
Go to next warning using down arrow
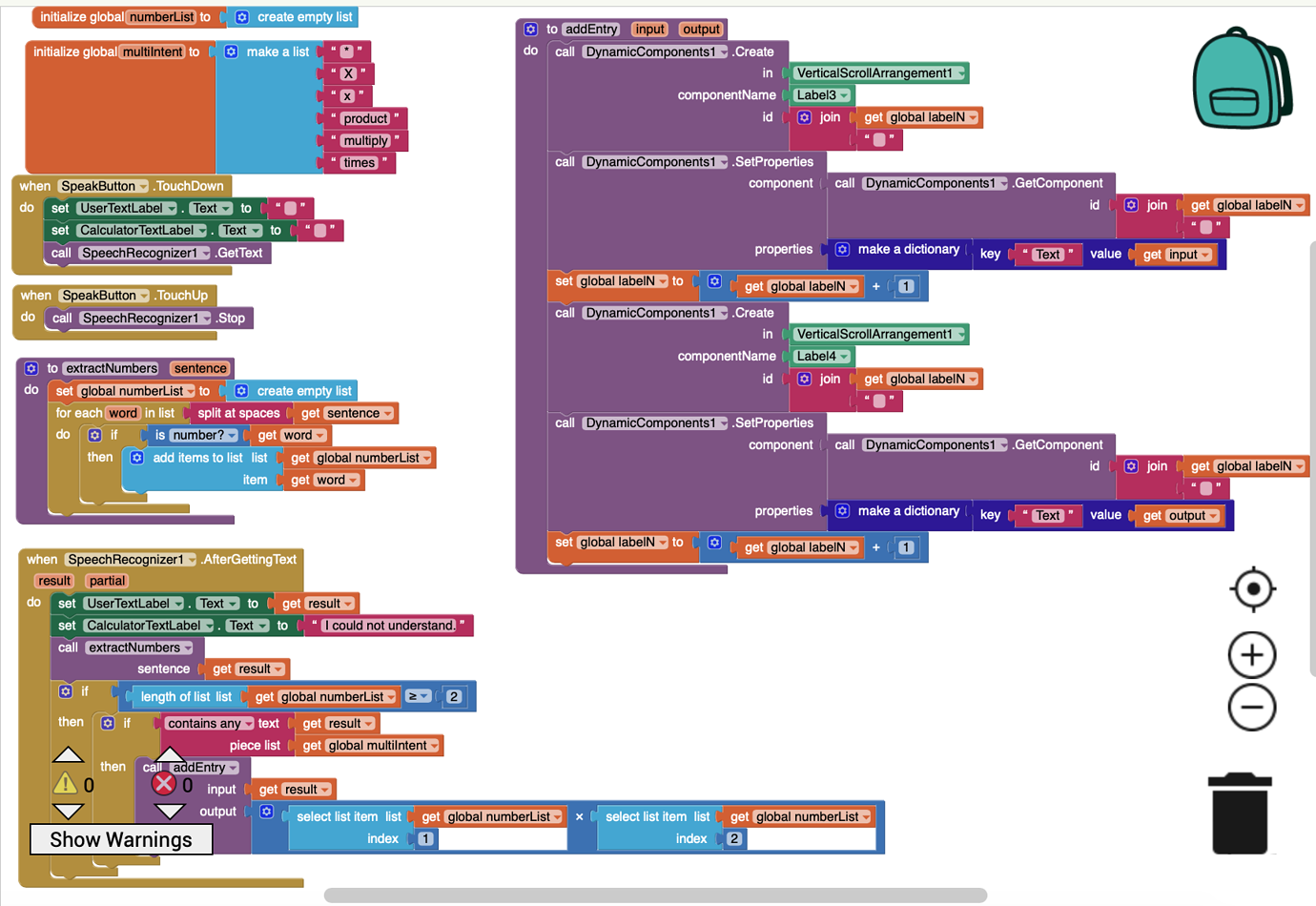(x=67, y=812)
